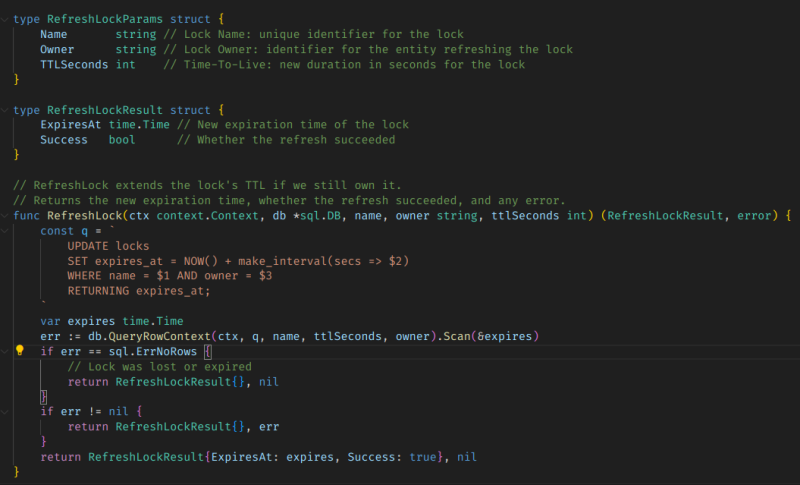Click the 'UPDATE locks' SQL line
Image resolution: width=800 pixels, height=485 pixels.
108,245
